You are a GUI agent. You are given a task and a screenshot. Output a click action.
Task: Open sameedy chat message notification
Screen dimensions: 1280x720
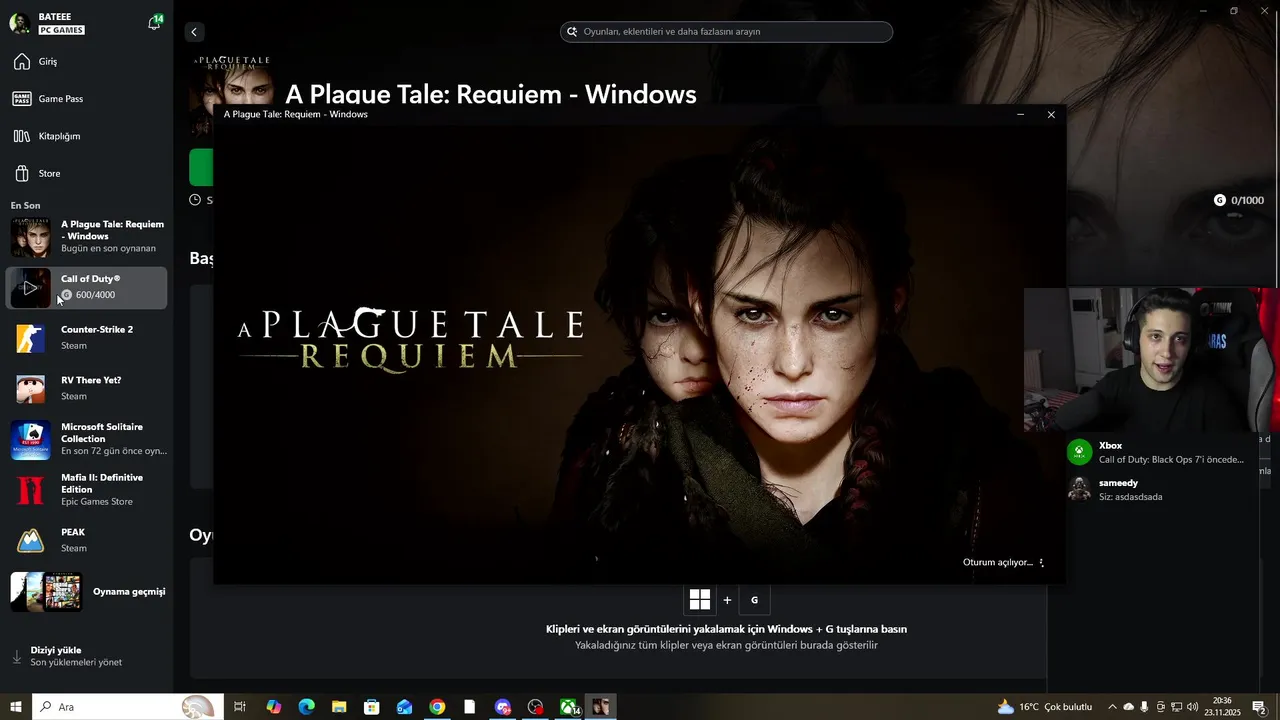(1159, 490)
